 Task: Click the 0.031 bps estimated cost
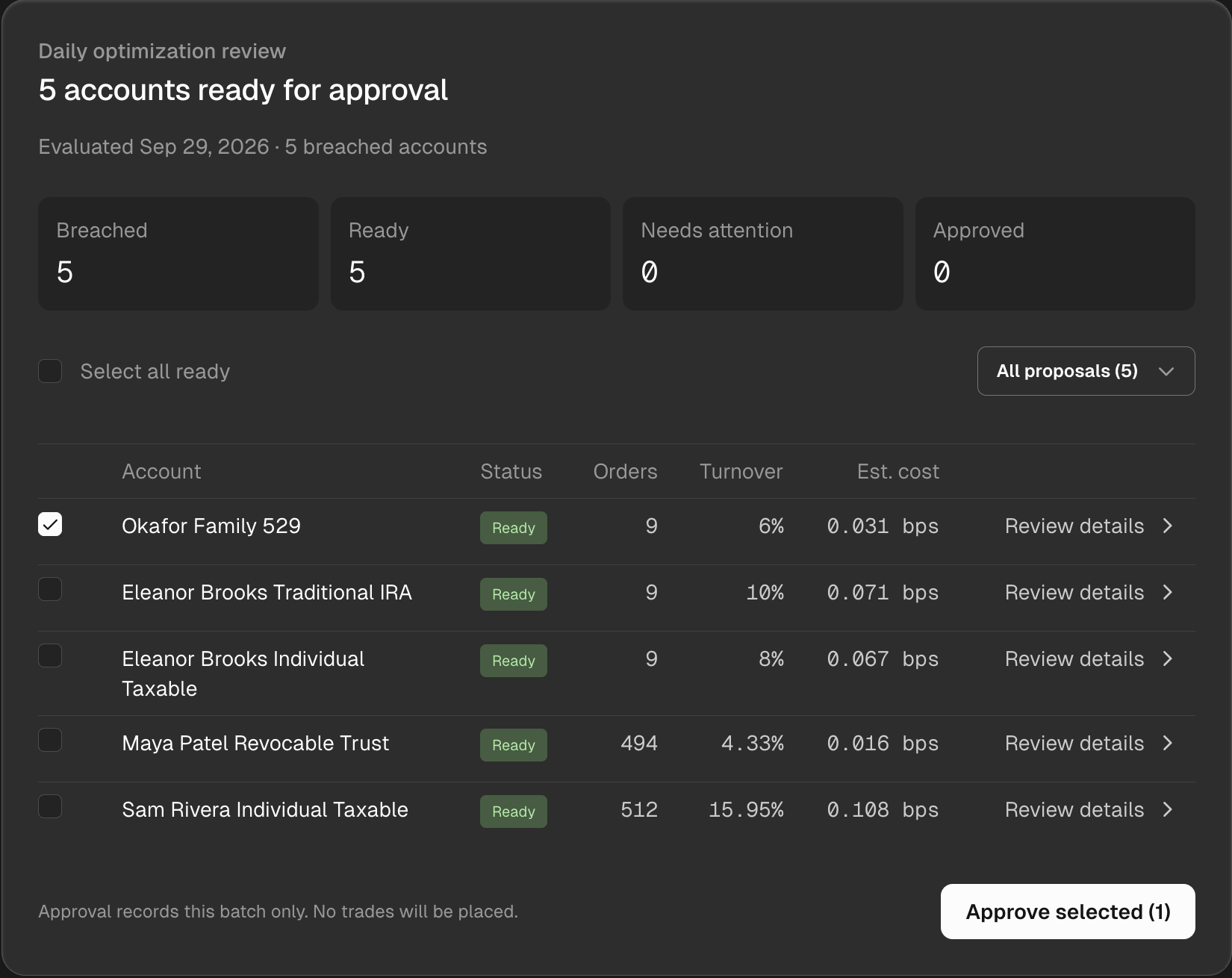(883, 526)
